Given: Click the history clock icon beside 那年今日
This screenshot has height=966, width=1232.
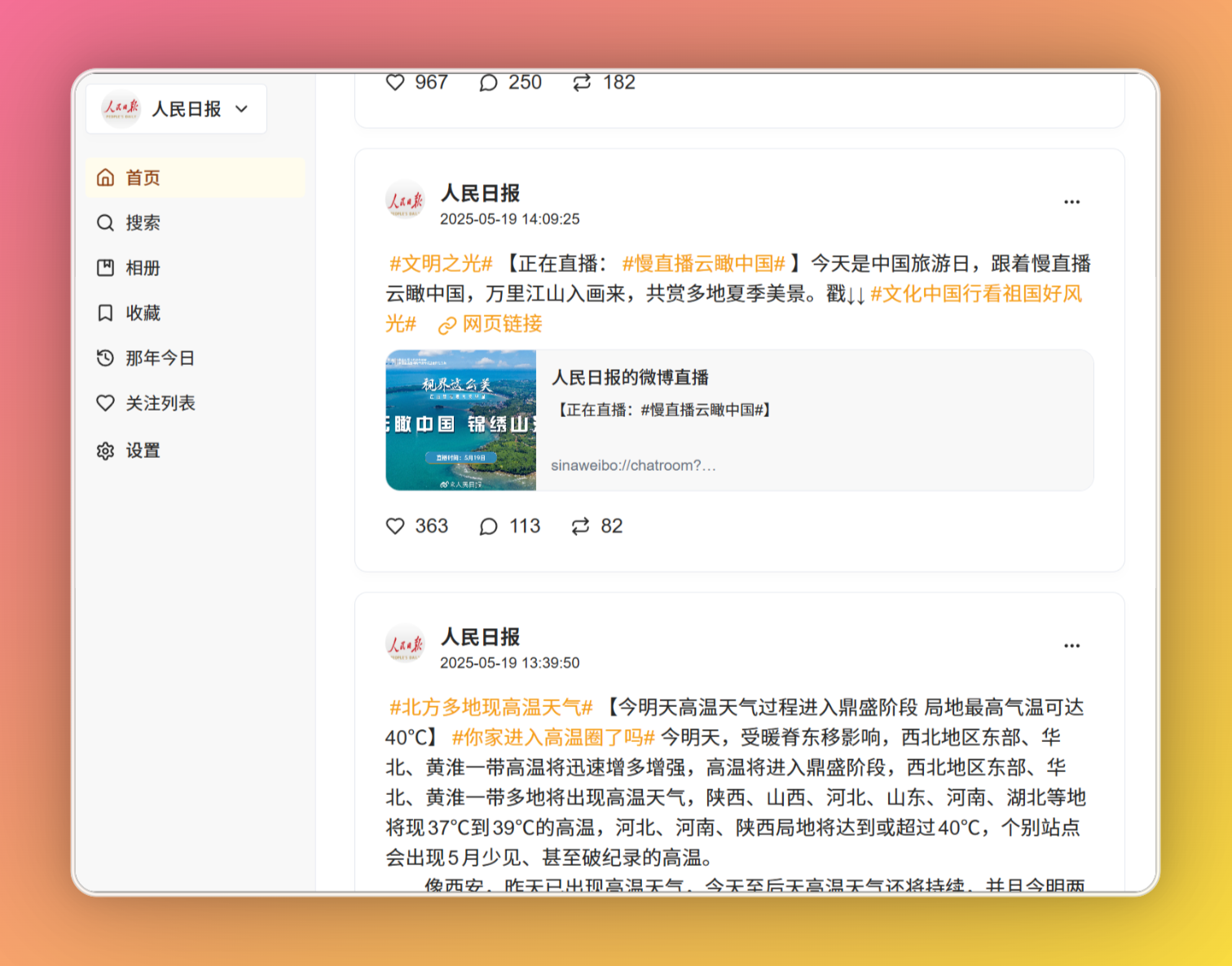Looking at the screenshot, I should [105, 358].
